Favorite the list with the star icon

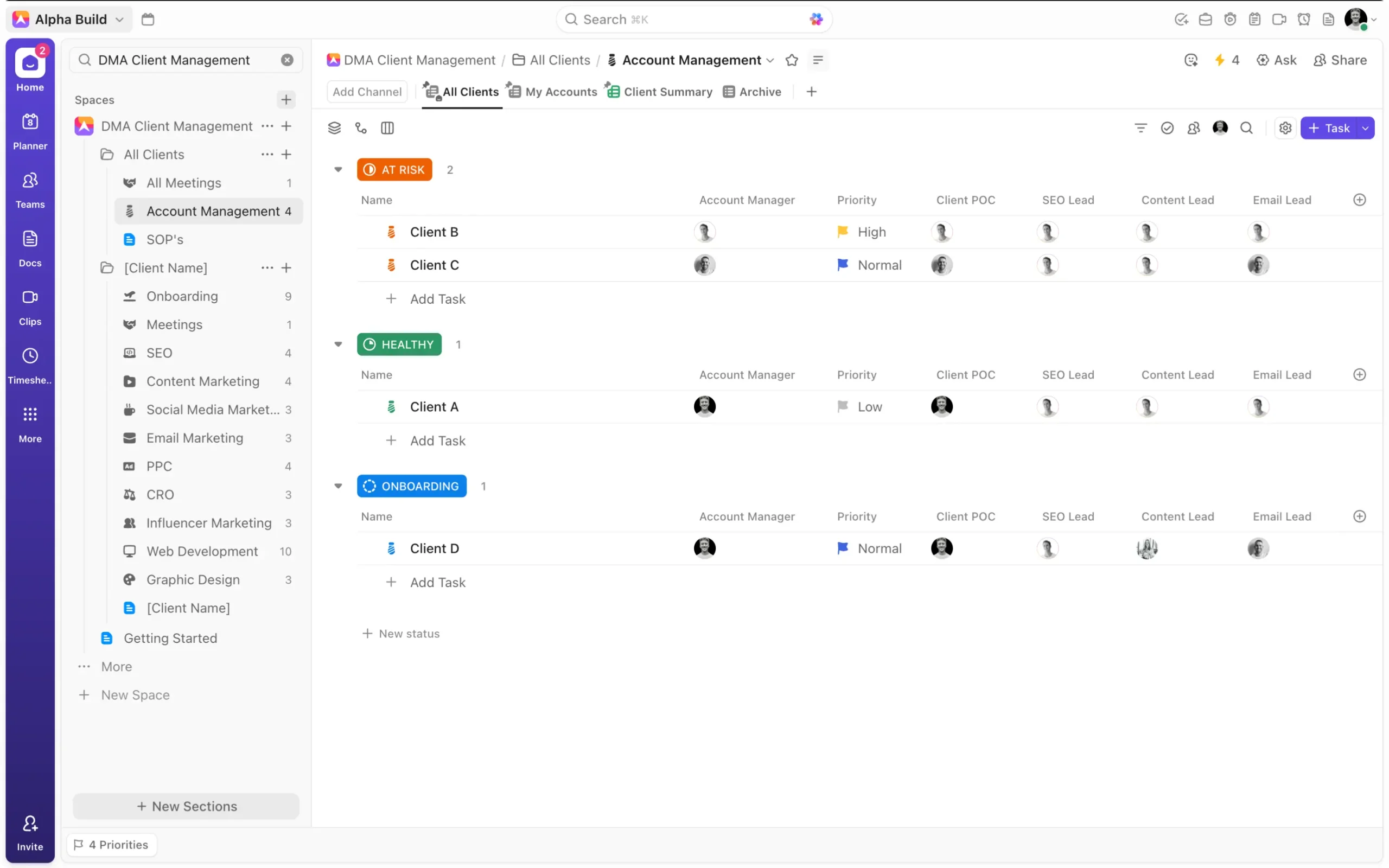(792, 60)
